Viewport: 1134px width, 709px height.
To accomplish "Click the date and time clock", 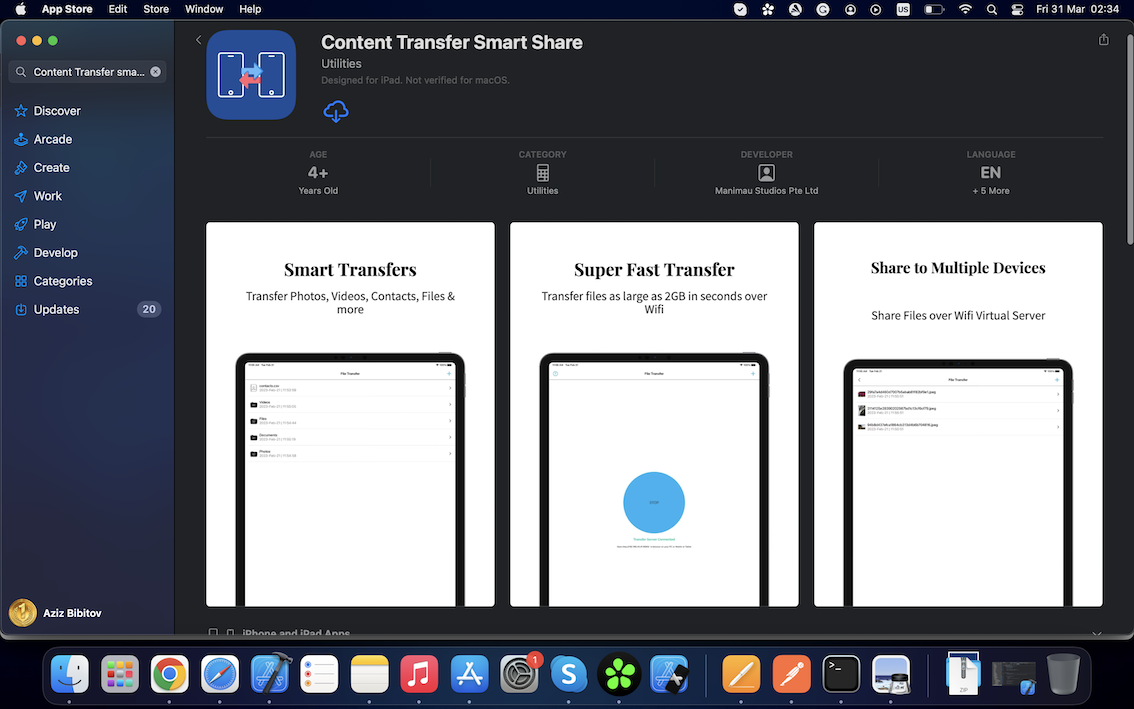I will (x=1077, y=9).
